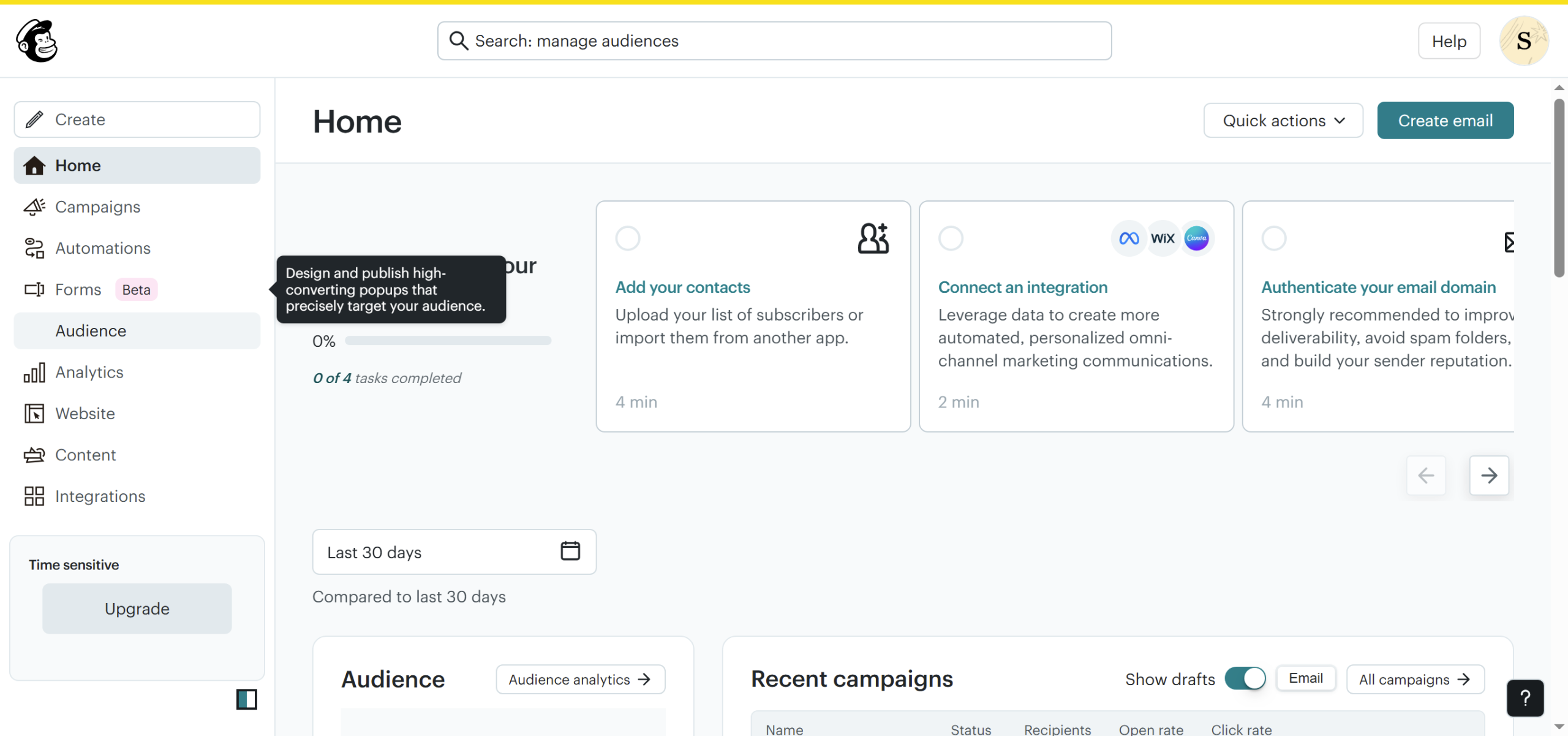
Task: Expand the Quick actions dropdown
Action: click(x=1283, y=121)
